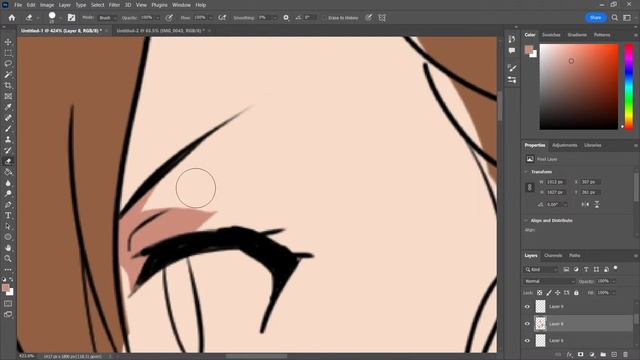
Task: Click the layer Fill percentage field
Action: coord(604,293)
